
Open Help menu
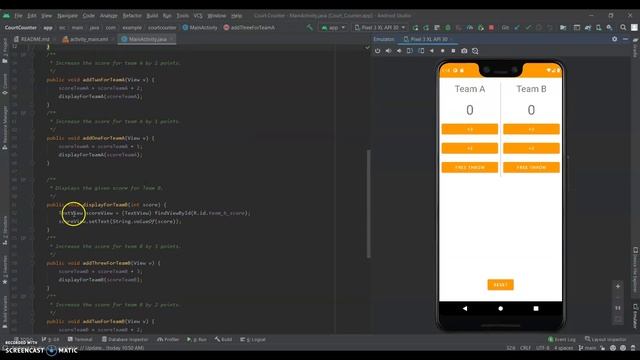pyautogui.click(x=236, y=16)
